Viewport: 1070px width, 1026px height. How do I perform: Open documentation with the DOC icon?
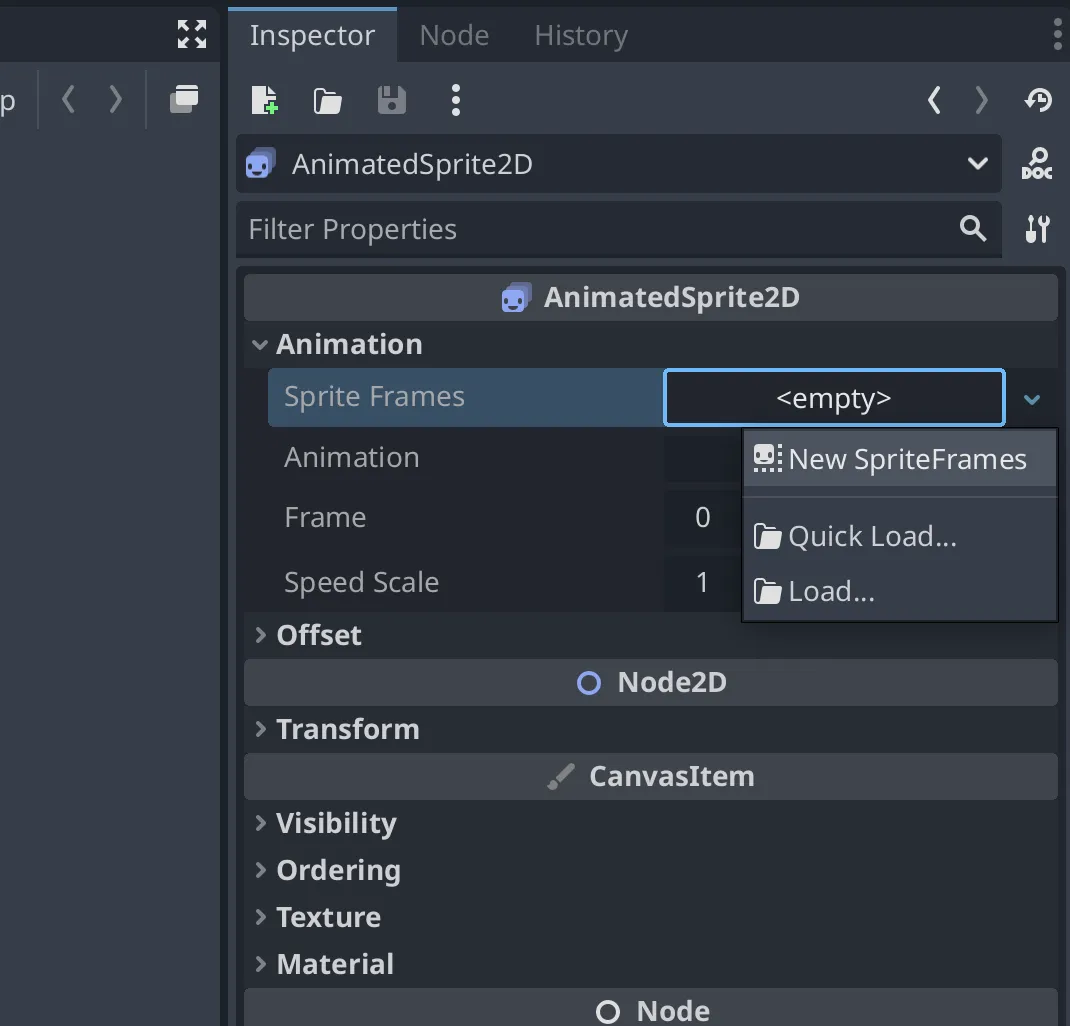pos(1037,164)
